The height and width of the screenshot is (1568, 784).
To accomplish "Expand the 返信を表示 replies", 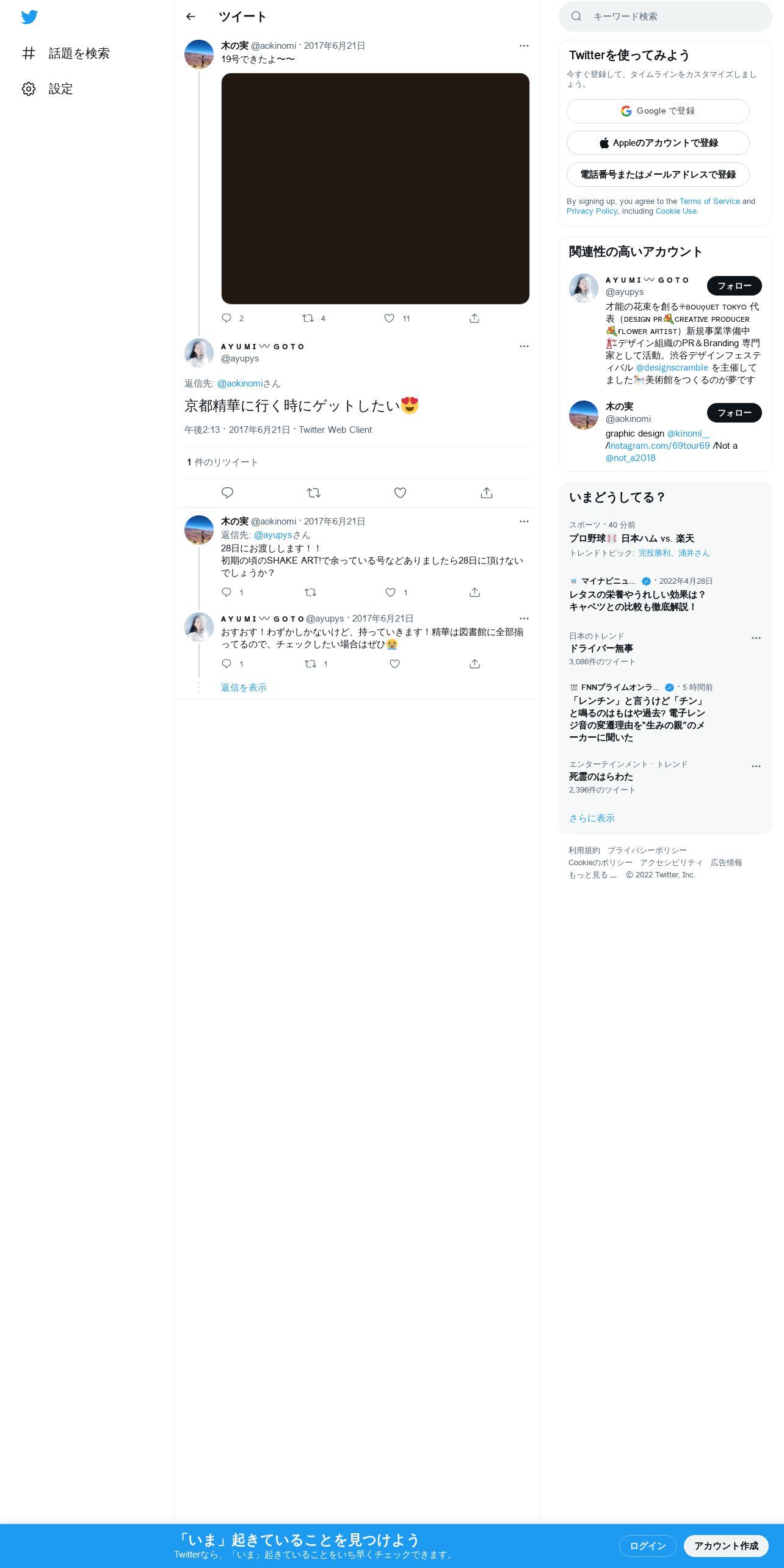I will [244, 688].
